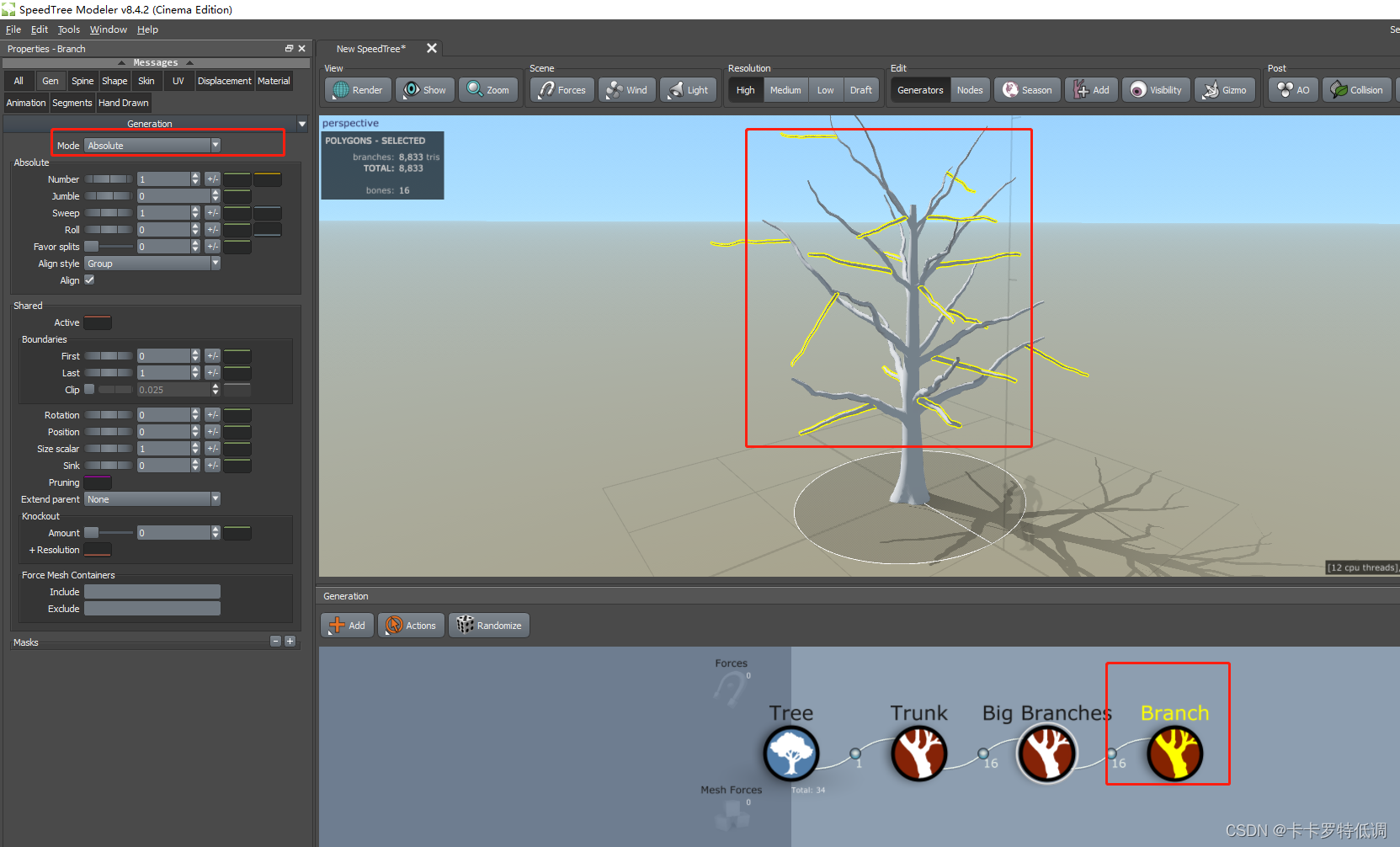Open the Window menu

click(x=109, y=29)
